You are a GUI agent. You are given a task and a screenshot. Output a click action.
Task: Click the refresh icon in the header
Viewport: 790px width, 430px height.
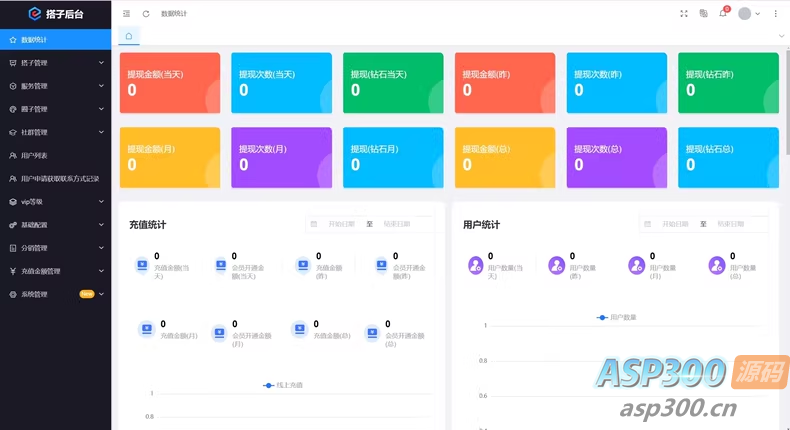(x=146, y=14)
